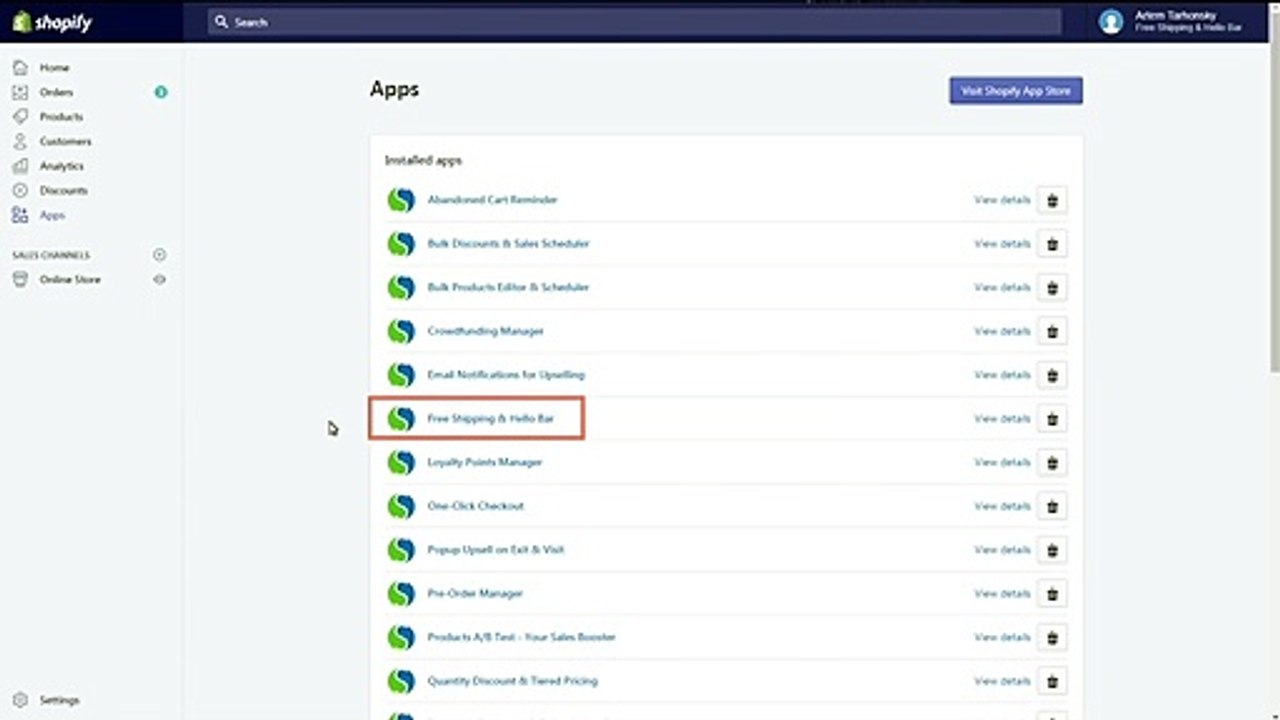Click the Online Store icon
Image resolution: width=1280 pixels, height=720 pixels.
pos(20,280)
